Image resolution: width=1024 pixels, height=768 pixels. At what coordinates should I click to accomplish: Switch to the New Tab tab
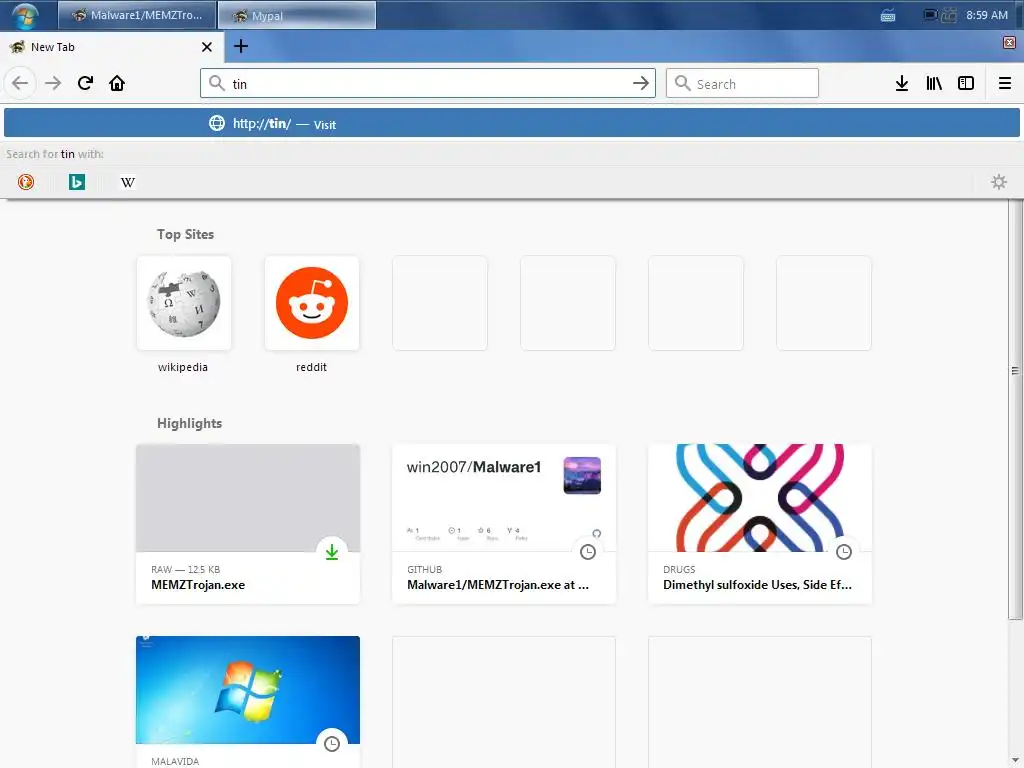[111, 47]
